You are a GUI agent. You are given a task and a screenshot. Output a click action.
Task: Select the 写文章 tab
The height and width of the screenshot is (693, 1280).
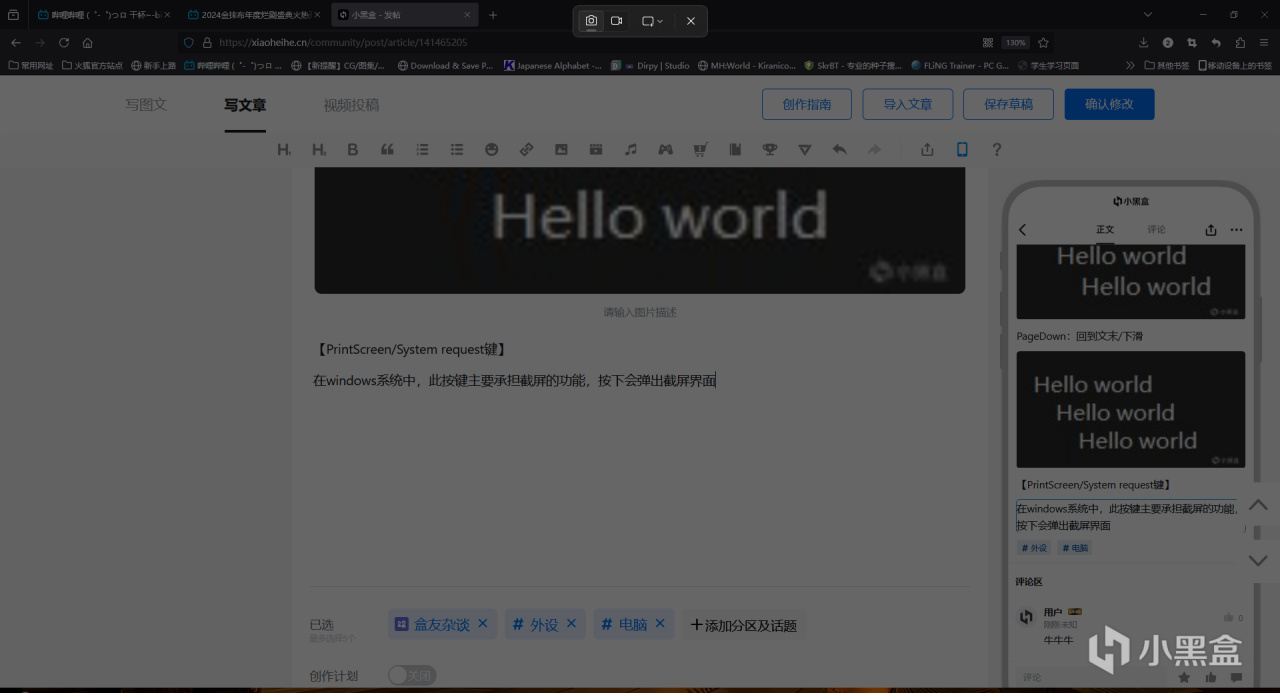245,105
